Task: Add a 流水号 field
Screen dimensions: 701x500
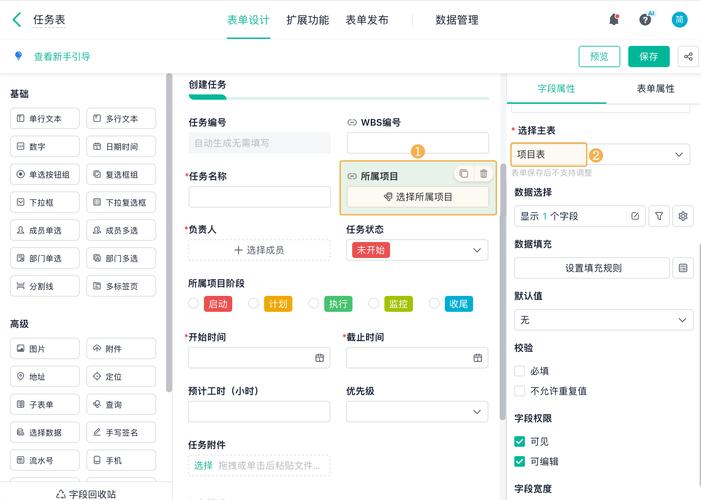Action: pyautogui.click(x=45, y=460)
